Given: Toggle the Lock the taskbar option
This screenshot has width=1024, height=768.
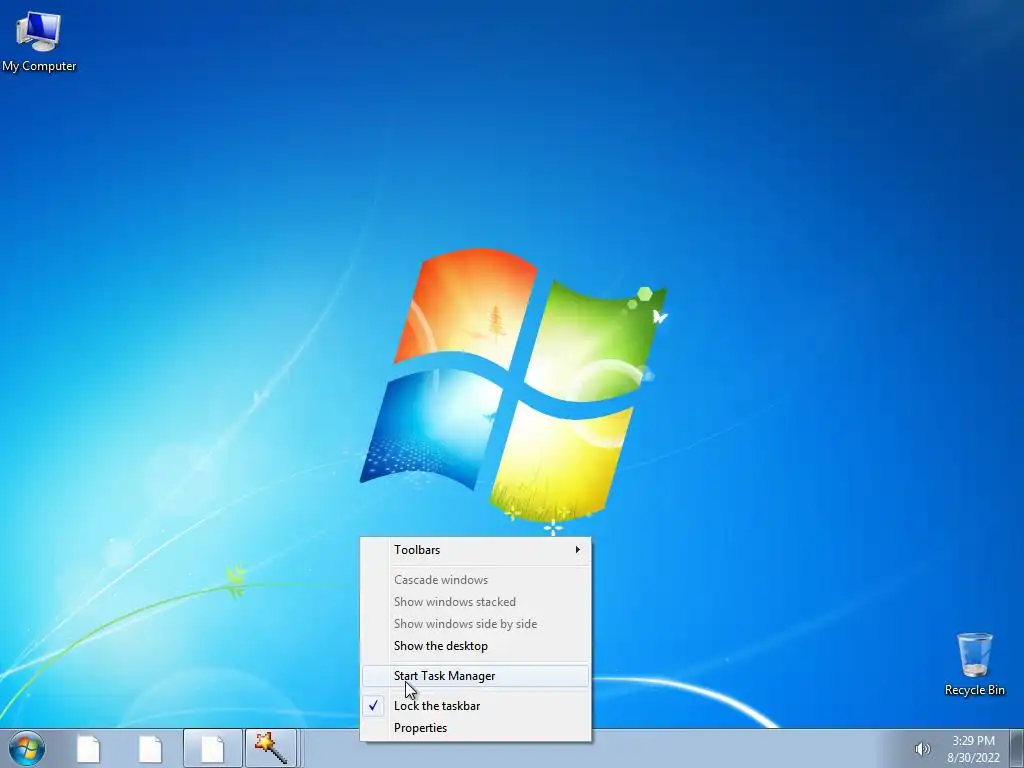Looking at the screenshot, I should (475, 706).
